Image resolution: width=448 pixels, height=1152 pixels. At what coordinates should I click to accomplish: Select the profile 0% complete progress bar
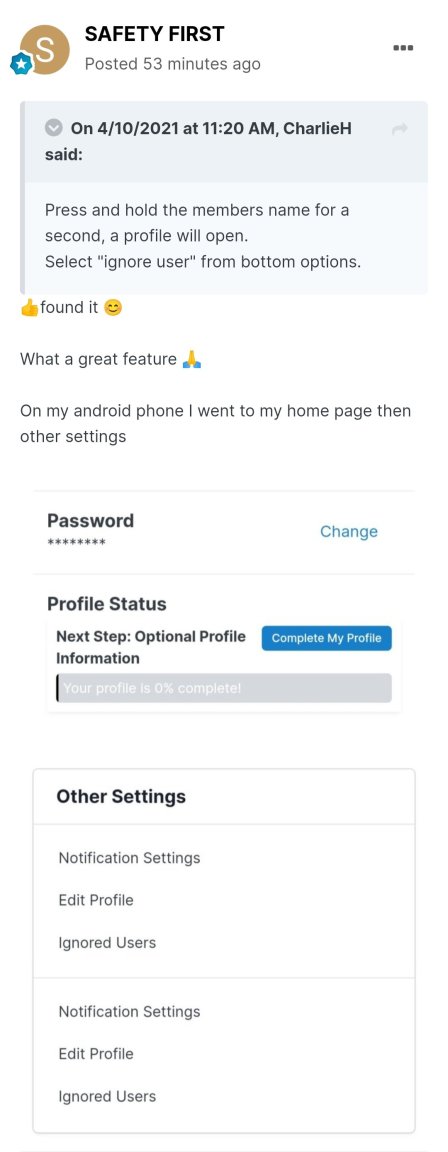(x=224, y=688)
